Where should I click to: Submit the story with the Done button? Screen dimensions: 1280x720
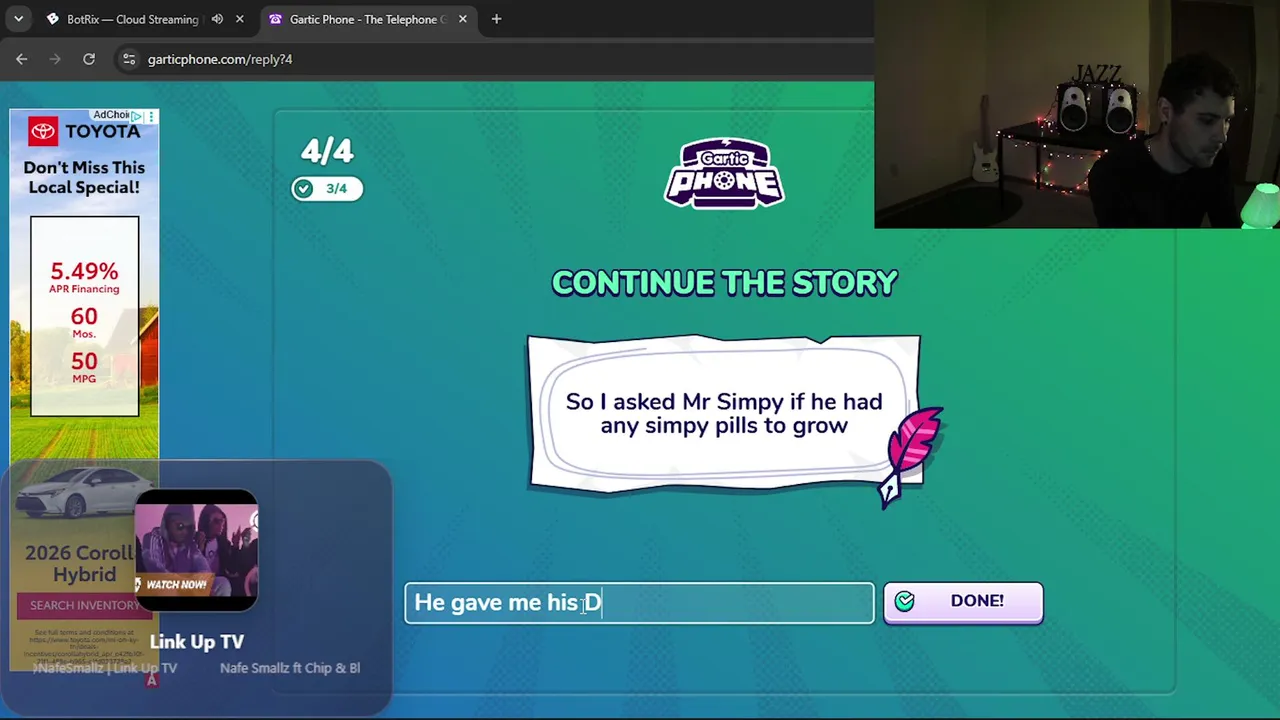[x=963, y=602]
